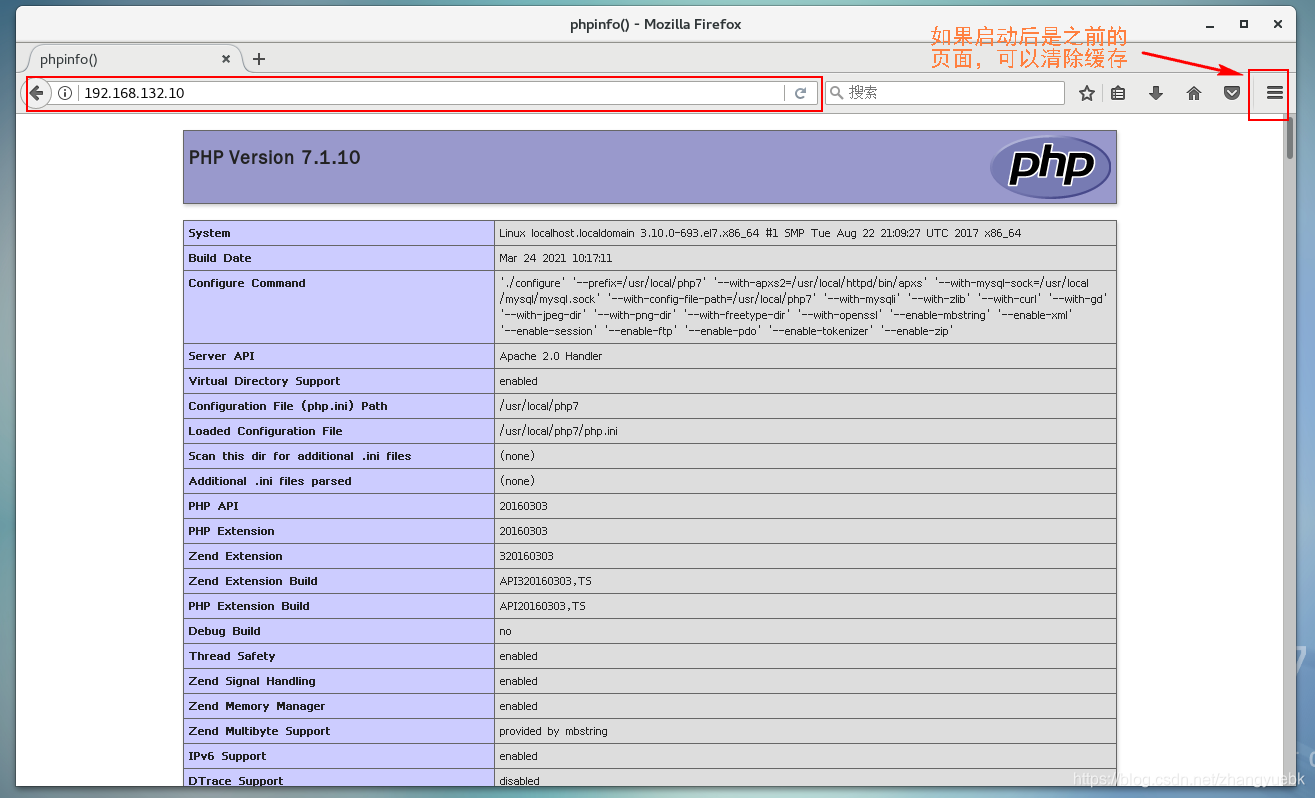Click the Virtual Directory Support label
This screenshot has width=1315, height=798.
click(264, 381)
